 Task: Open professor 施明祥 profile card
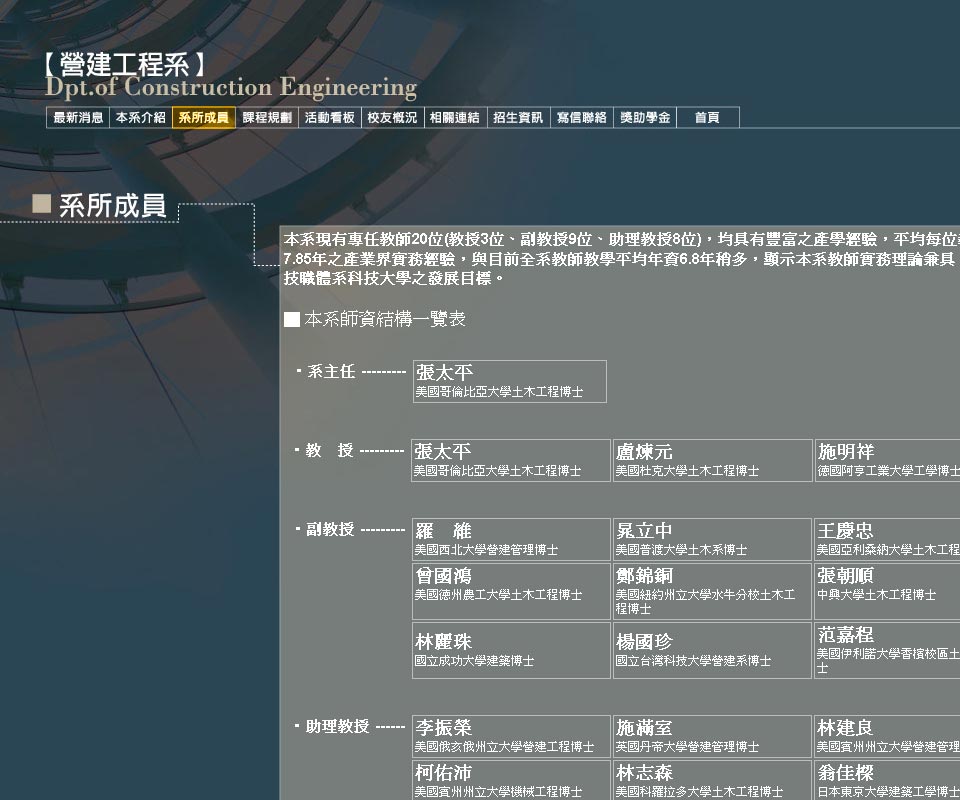click(x=887, y=460)
